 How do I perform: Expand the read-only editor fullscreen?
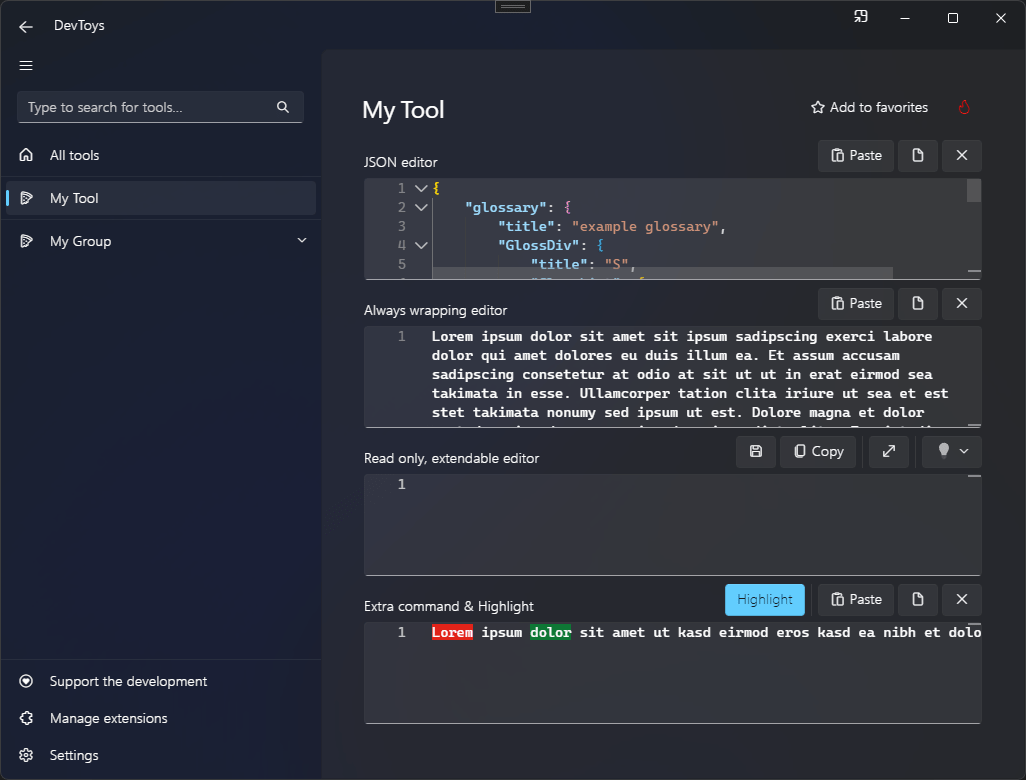[889, 452]
